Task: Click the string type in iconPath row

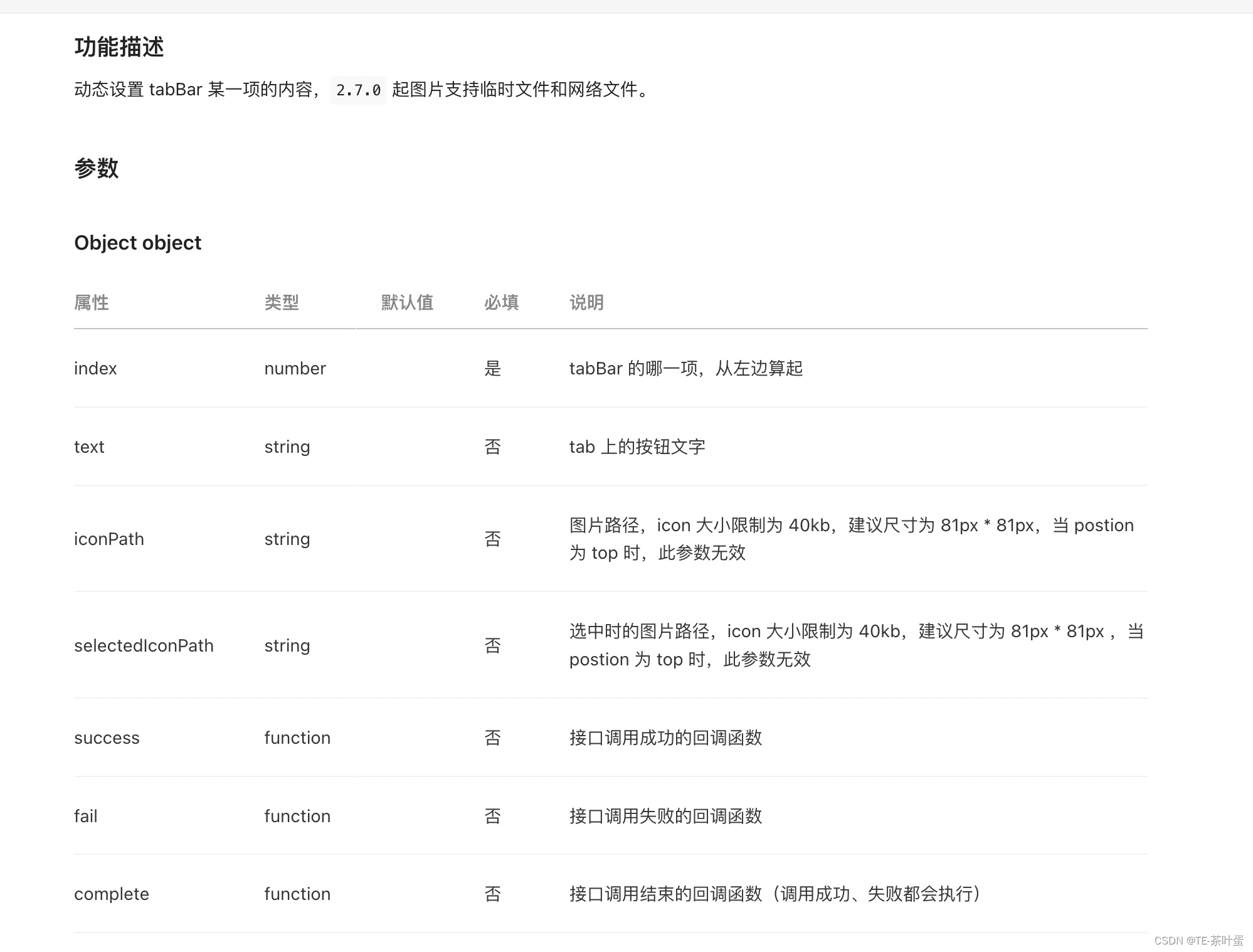Action: (287, 539)
